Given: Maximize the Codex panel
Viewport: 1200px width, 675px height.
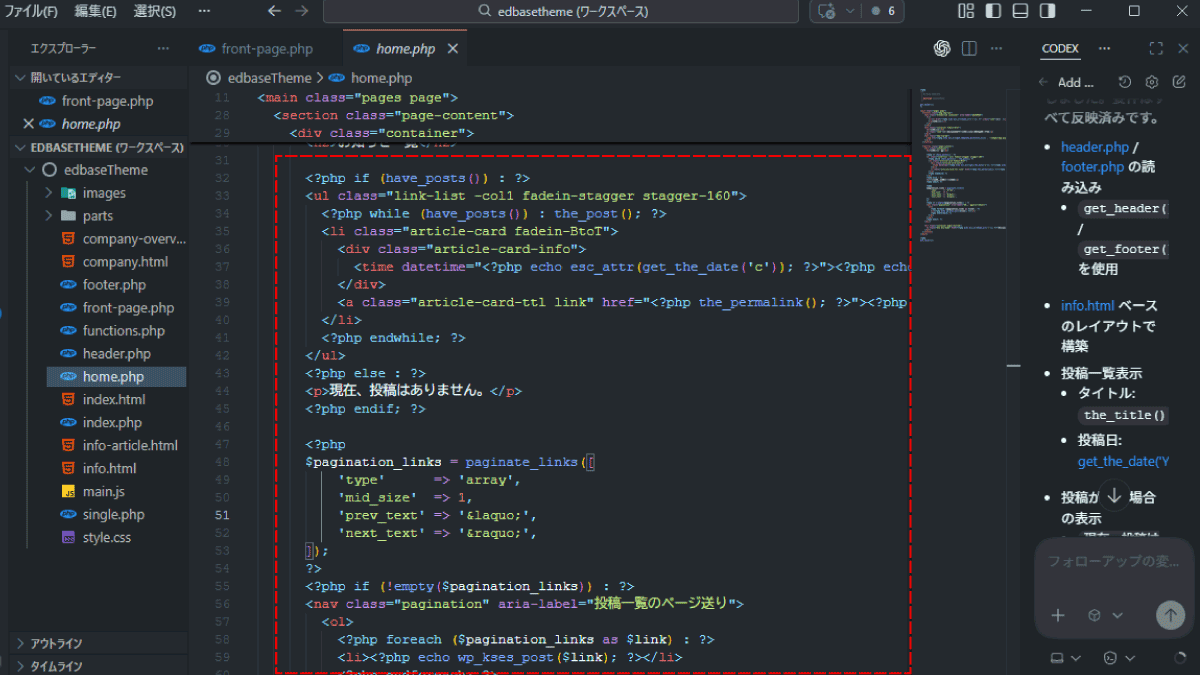Looking at the screenshot, I should coord(1156,48).
